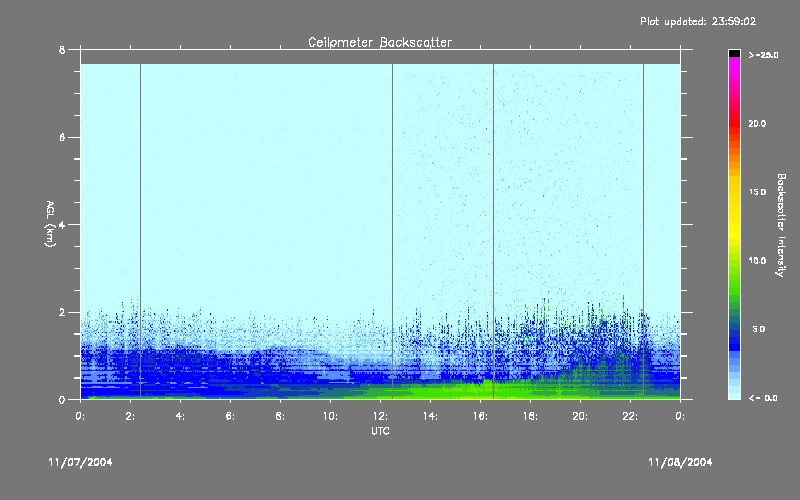Click the 8 km label on altitude axis
800x500 pixels.
pyautogui.click(x=62, y=50)
